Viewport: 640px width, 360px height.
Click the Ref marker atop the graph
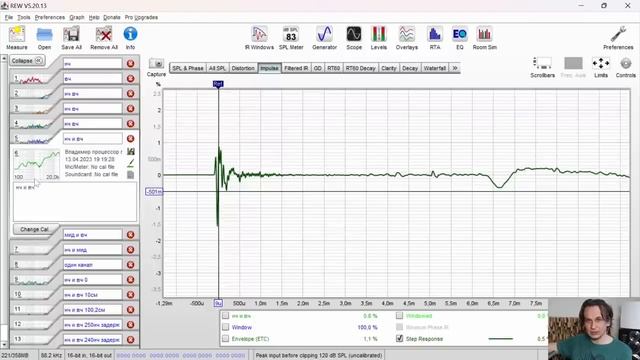click(x=218, y=84)
